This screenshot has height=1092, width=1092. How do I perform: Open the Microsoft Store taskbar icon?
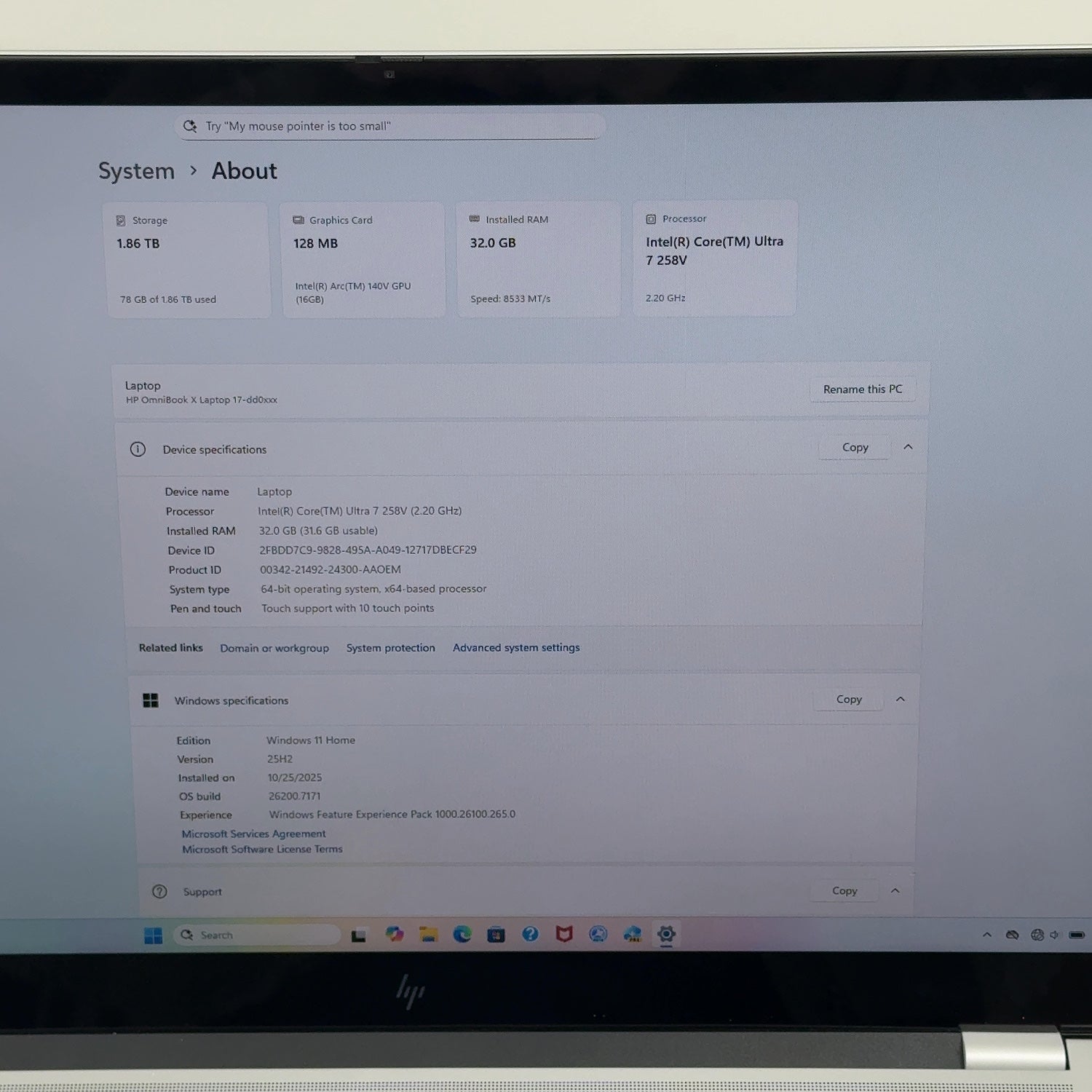point(496,934)
